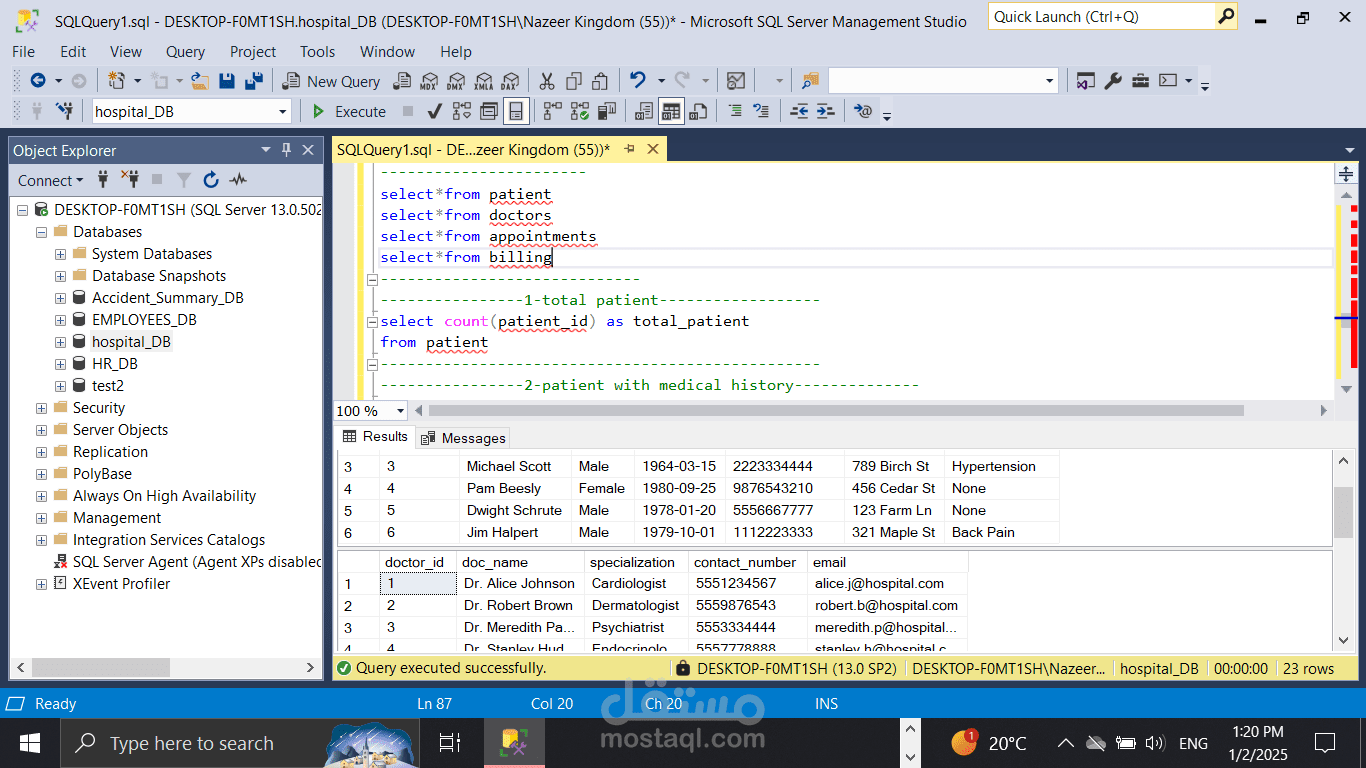1366x768 pixels.
Task: Click the DMX query icon
Action: (456, 81)
